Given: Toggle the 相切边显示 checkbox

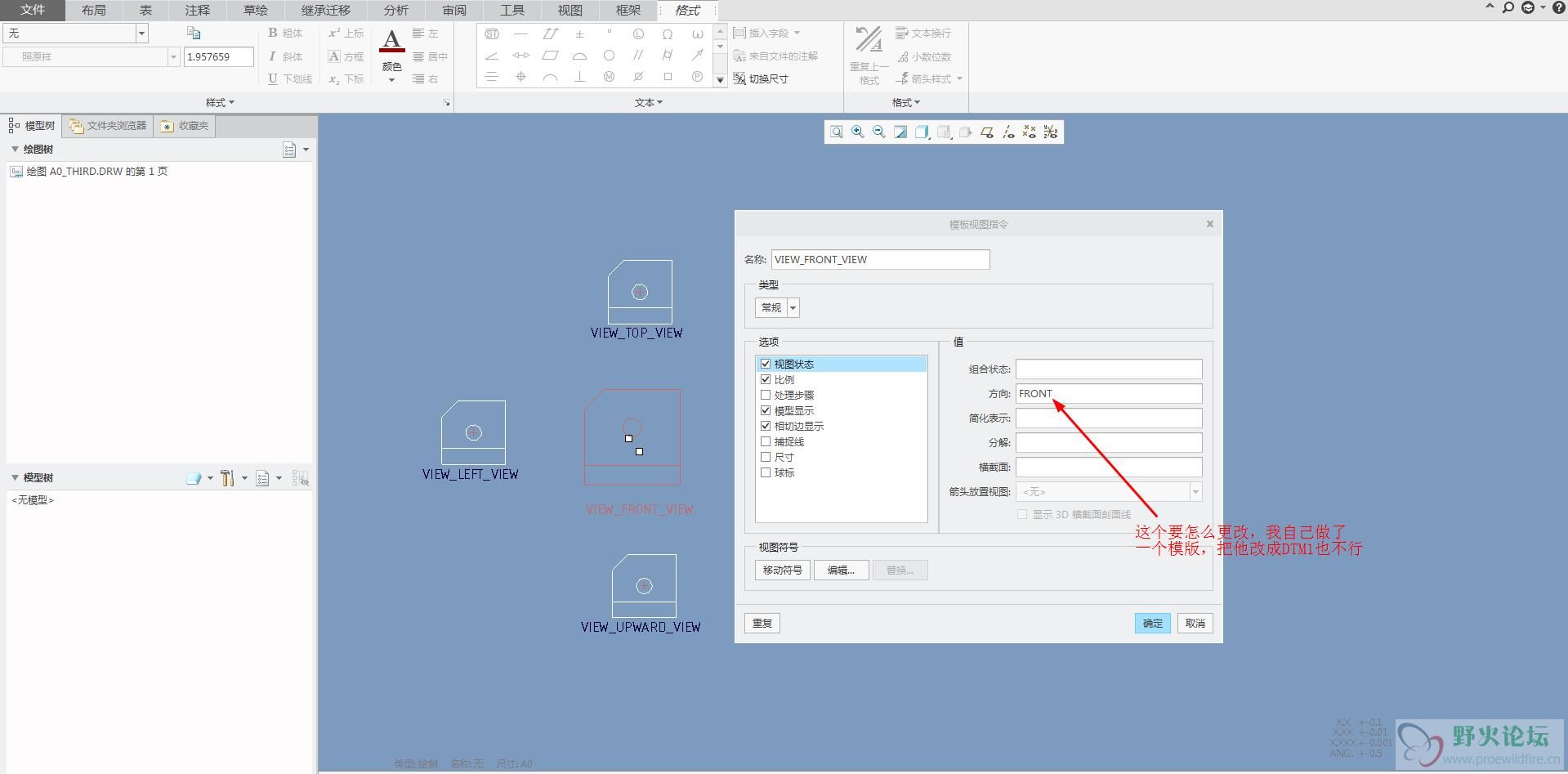Looking at the screenshot, I should point(766,427).
